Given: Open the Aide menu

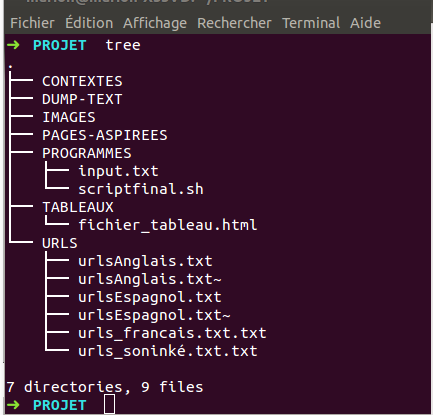Looking at the screenshot, I should click(x=365, y=23).
